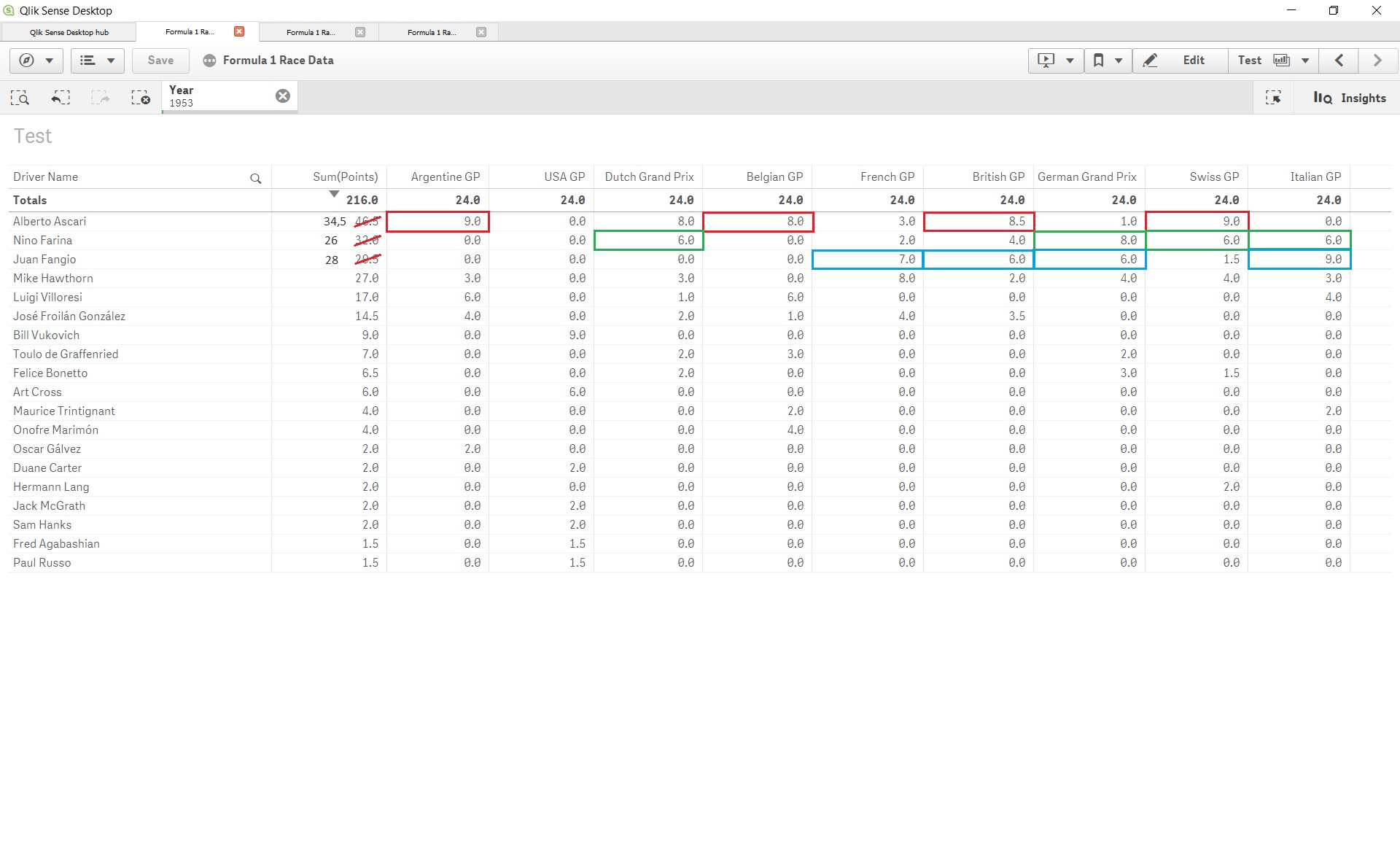Open the navigation compass menu
This screenshot has width=1400, height=846.
pyautogui.click(x=36, y=61)
